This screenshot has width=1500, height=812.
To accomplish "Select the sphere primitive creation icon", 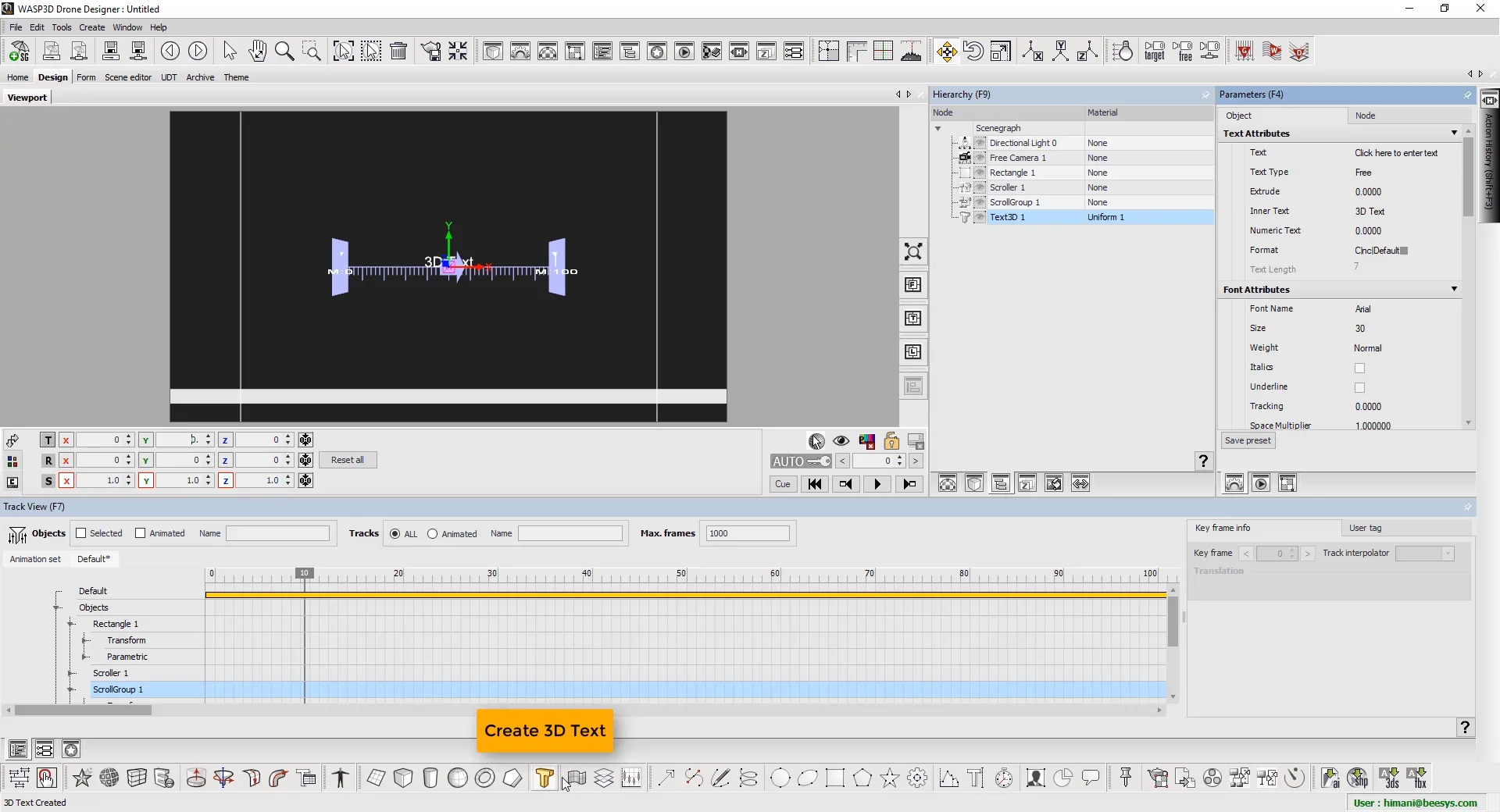I will [458, 778].
